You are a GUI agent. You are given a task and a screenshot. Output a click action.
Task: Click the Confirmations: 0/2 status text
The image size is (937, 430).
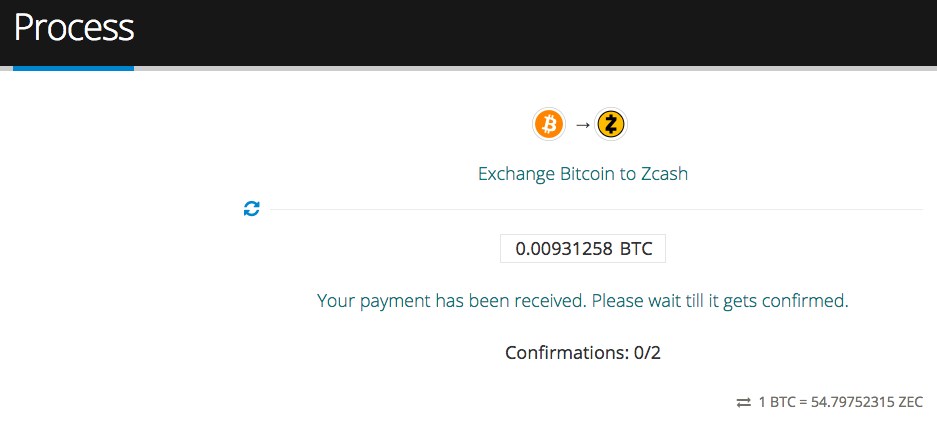[x=583, y=352]
